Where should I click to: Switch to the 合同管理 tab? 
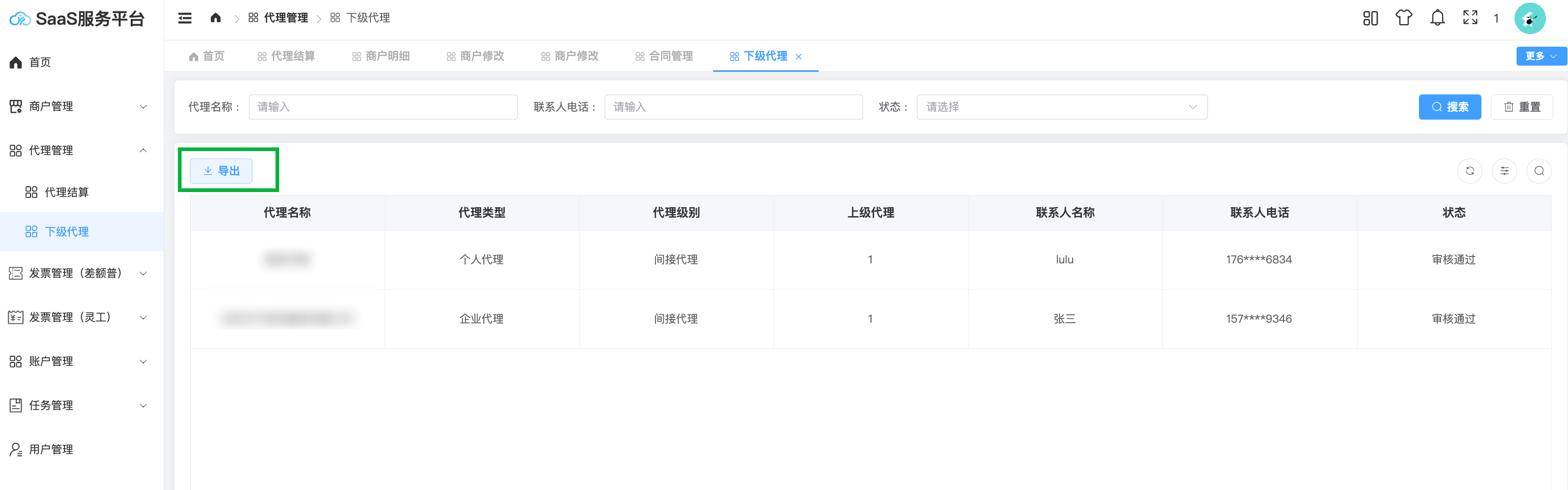664,56
